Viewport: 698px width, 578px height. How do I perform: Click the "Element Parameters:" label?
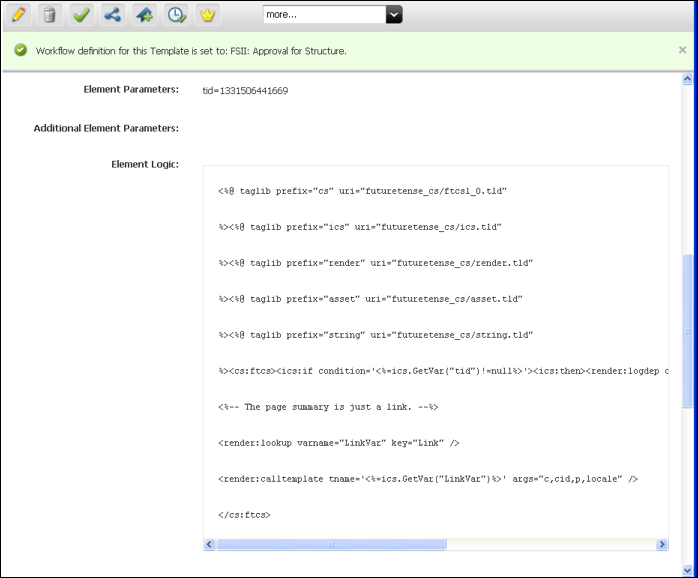(x=131, y=90)
